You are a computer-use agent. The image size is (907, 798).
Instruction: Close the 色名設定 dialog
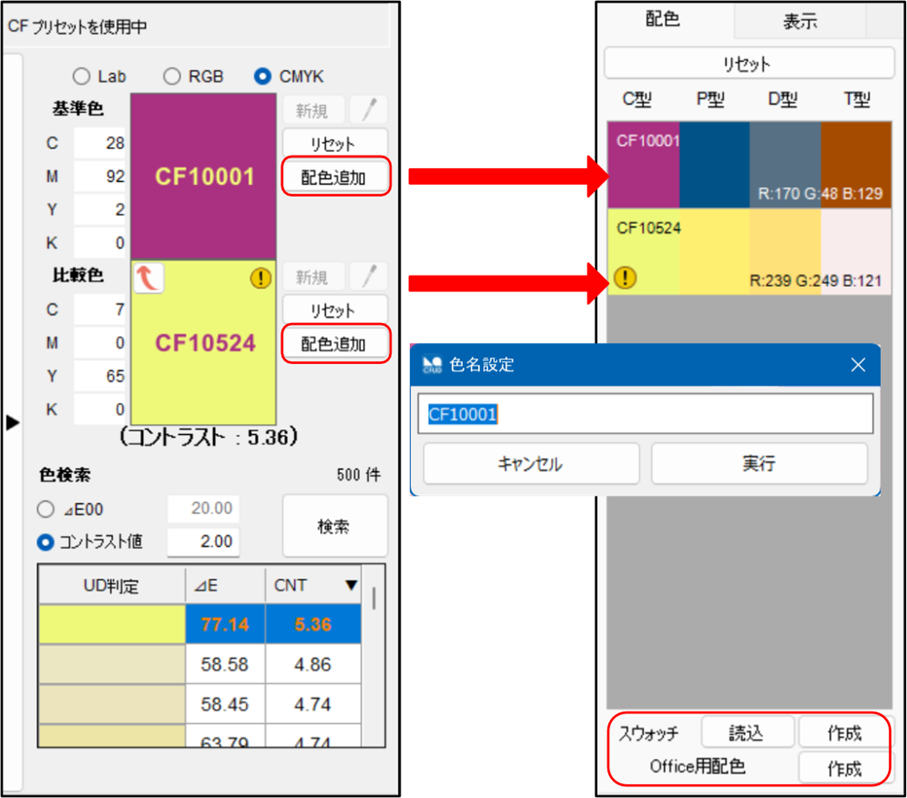(x=857, y=365)
